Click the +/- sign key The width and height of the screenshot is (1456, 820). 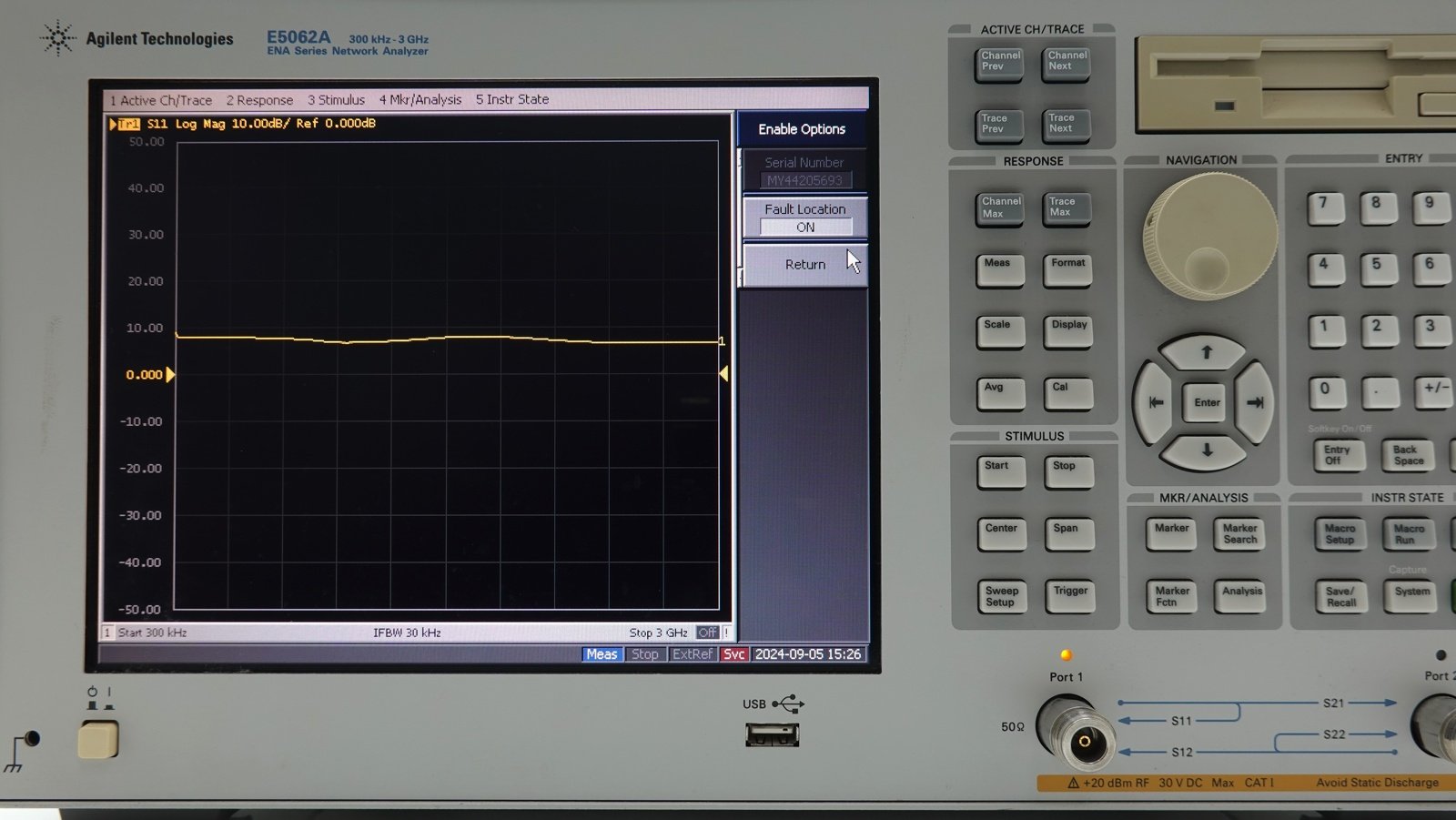tap(1433, 394)
